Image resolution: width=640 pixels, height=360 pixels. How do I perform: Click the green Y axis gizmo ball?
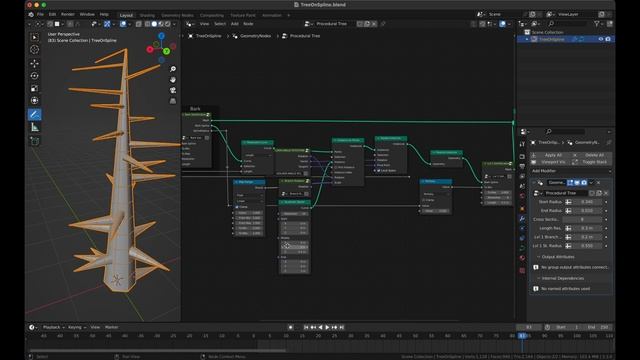[167, 51]
